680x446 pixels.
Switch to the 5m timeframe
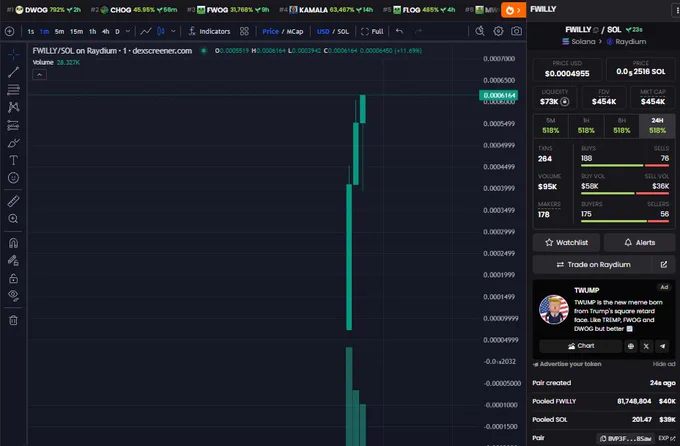[x=59, y=32]
